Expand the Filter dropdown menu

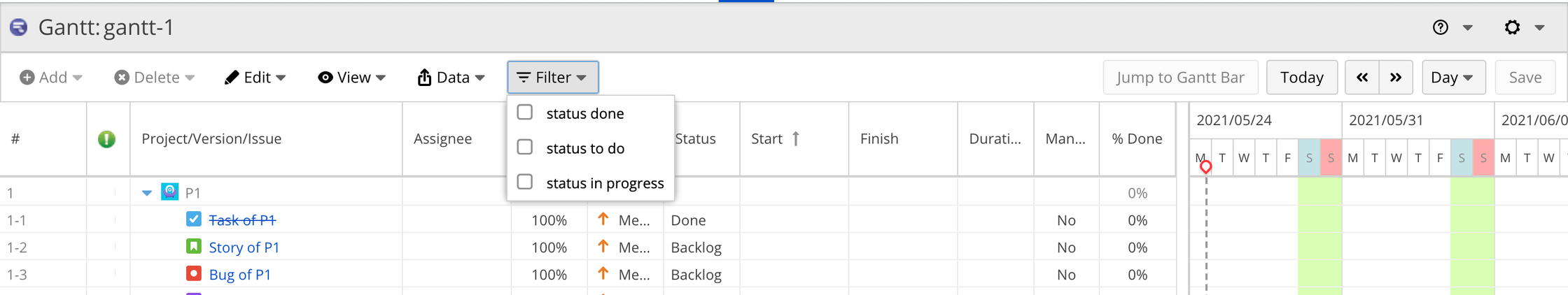(552, 78)
